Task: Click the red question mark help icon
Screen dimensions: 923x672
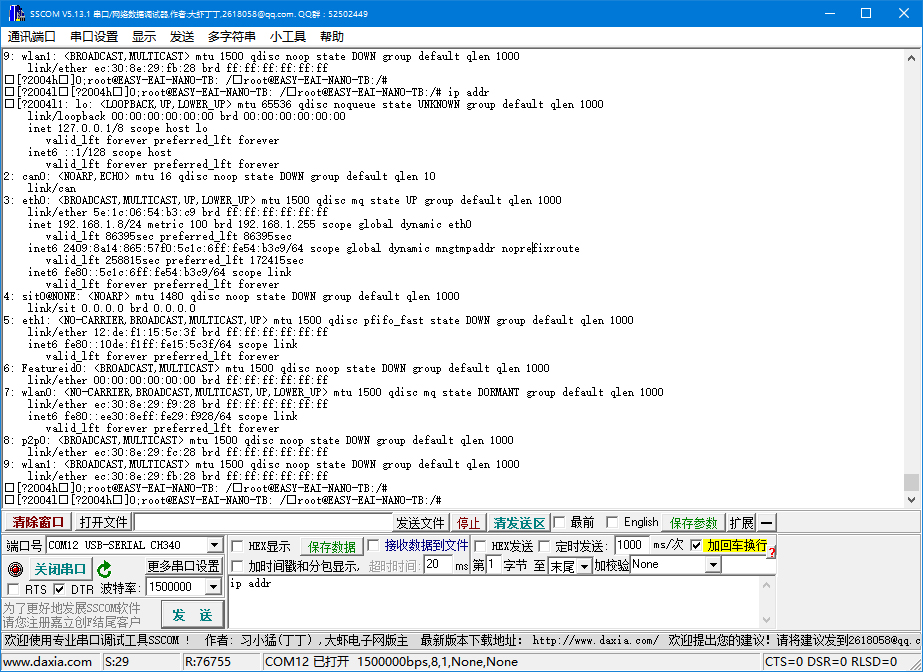Action: (x=772, y=553)
